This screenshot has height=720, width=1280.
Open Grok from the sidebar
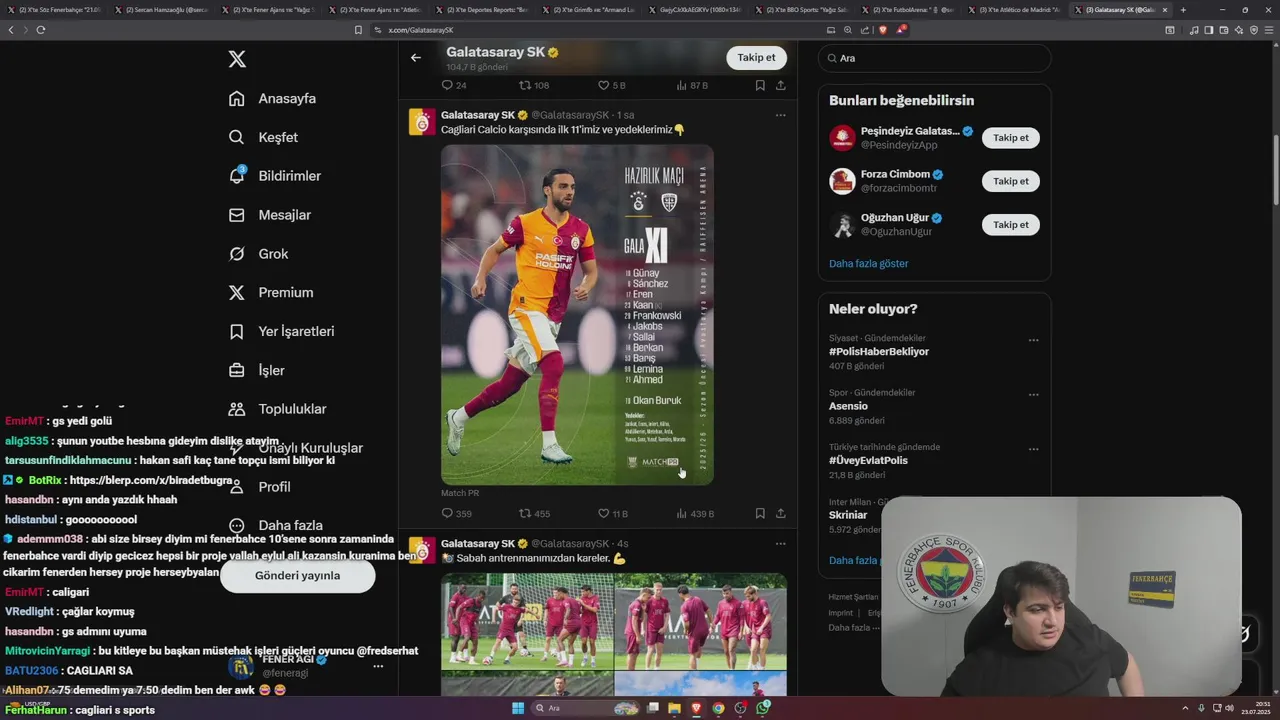[x=258, y=254]
